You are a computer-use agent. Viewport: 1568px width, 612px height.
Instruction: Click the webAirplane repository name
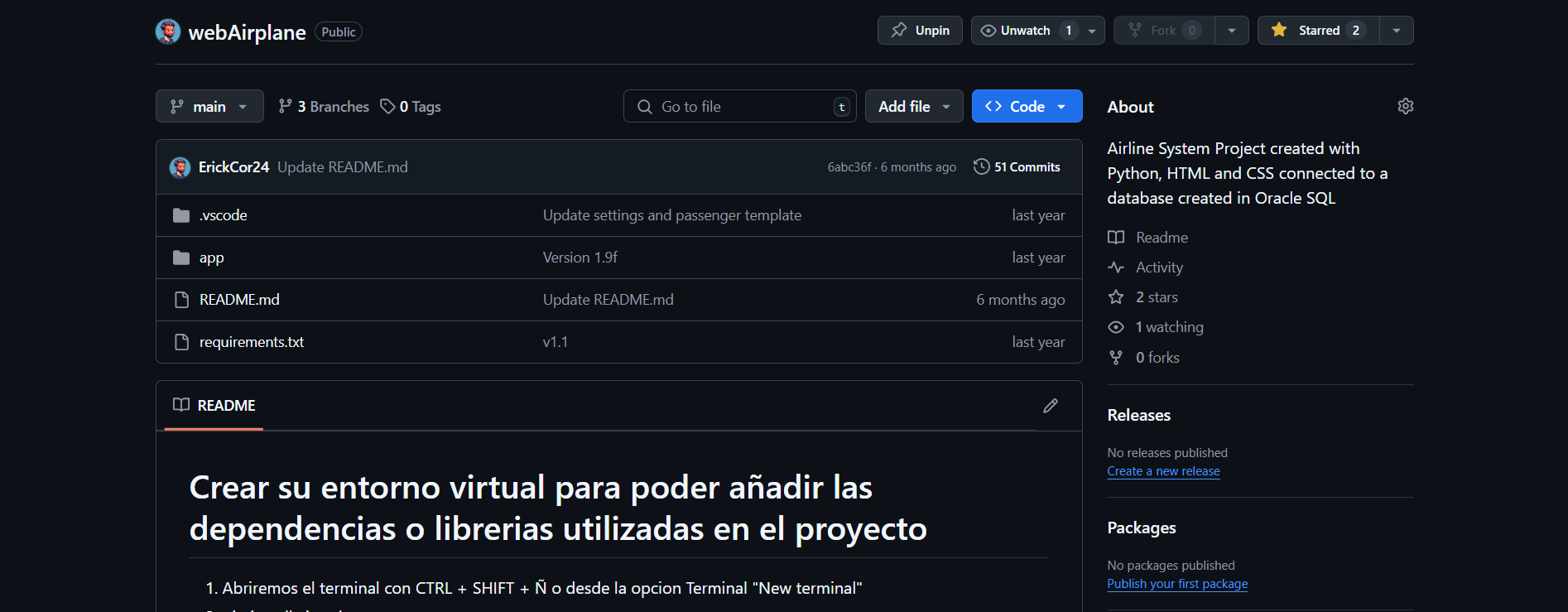[247, 32]
